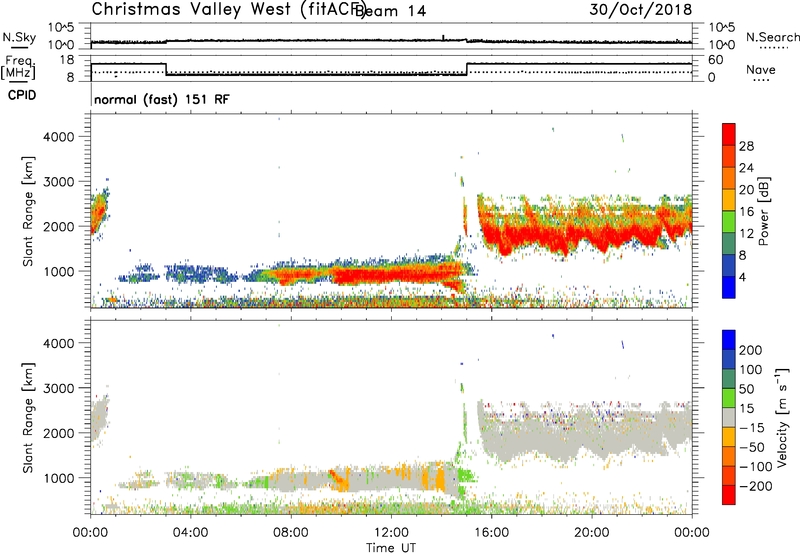Click the 'Time UT' axis title
The width and height of the screenshot is (800, 554).
pos(391,547)
